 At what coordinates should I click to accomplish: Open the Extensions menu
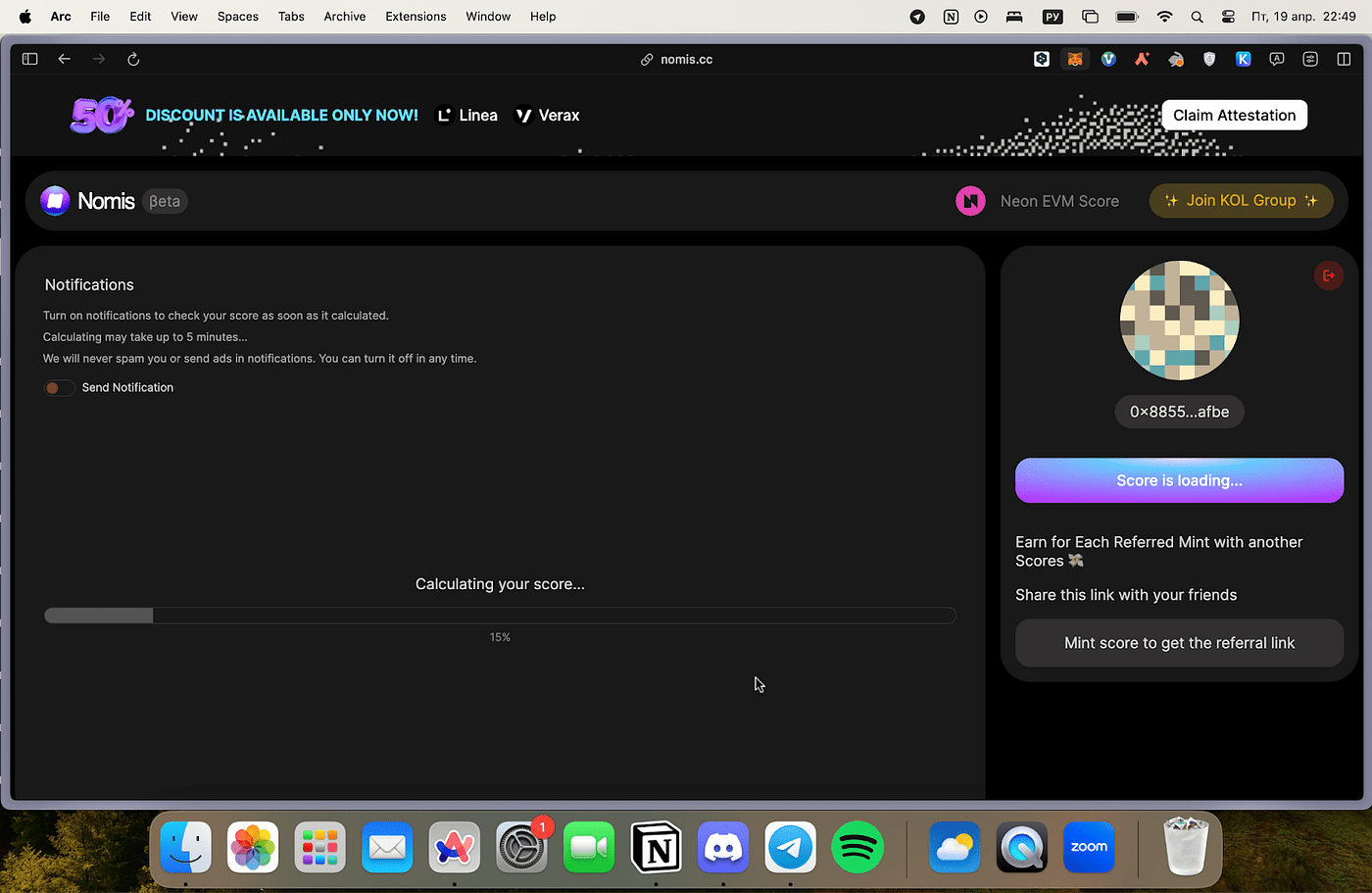tap(416, 17)
